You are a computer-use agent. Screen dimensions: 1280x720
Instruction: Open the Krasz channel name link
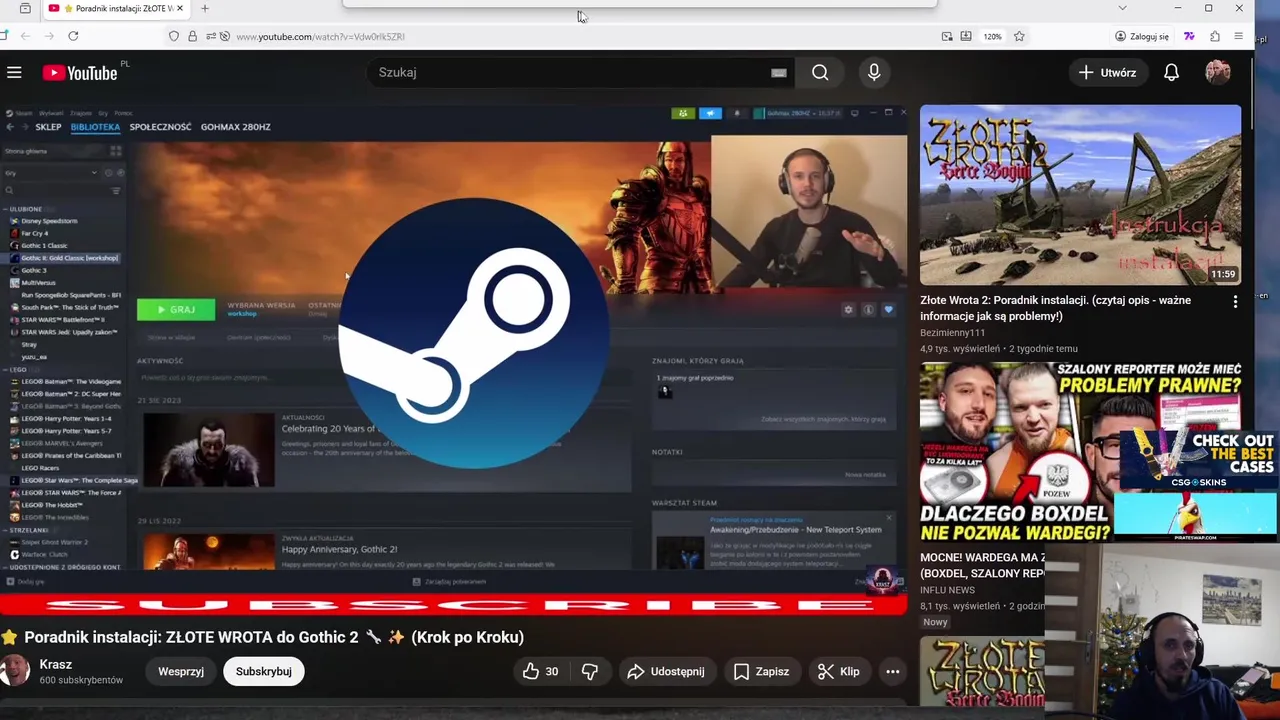point(56,664)
